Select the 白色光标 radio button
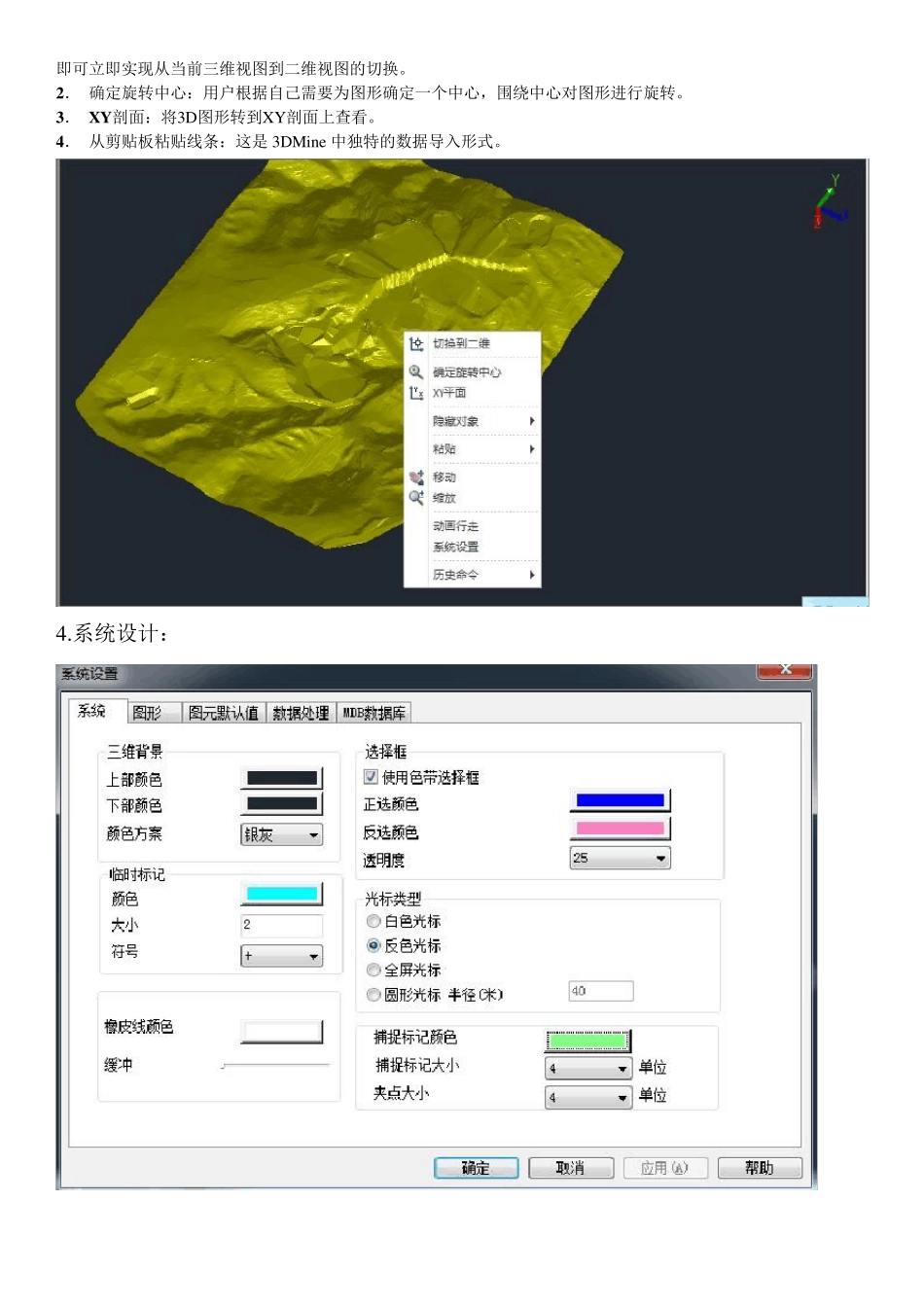Viewport: 924px width, 1307px height. tap(373, 921)
